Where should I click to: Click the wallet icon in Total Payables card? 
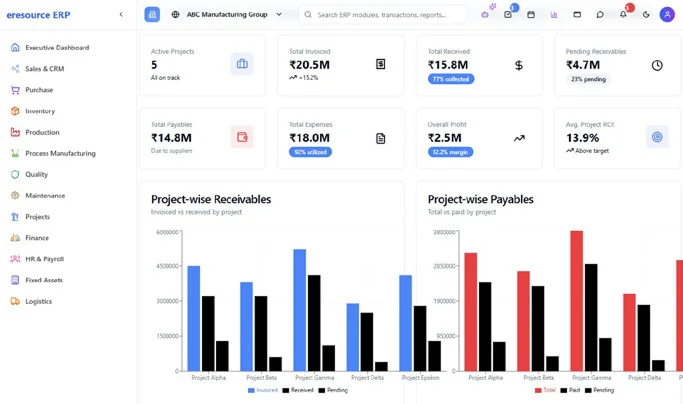pyautogui.click(x=242, y=137)
